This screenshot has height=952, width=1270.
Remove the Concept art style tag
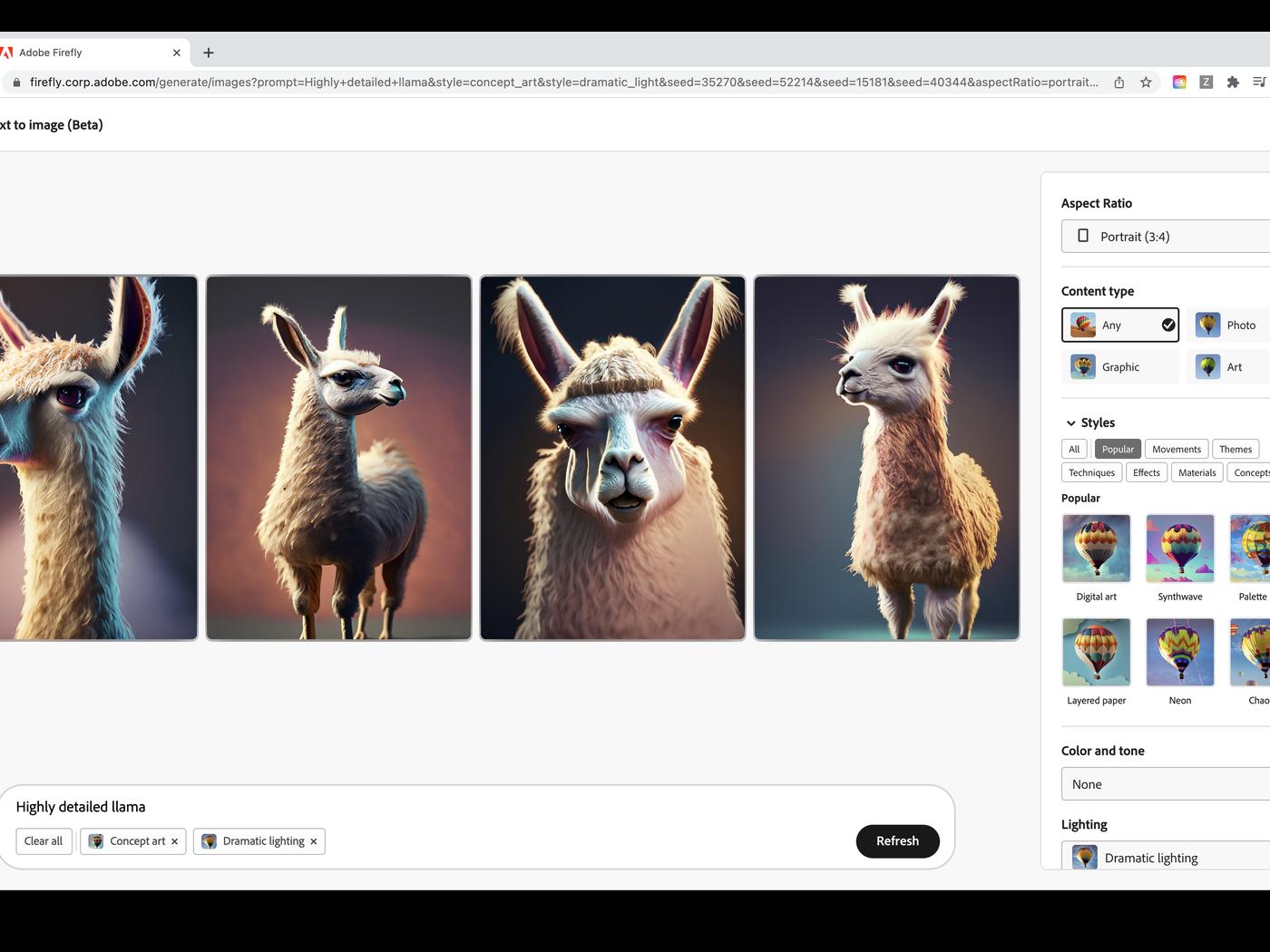175,841
